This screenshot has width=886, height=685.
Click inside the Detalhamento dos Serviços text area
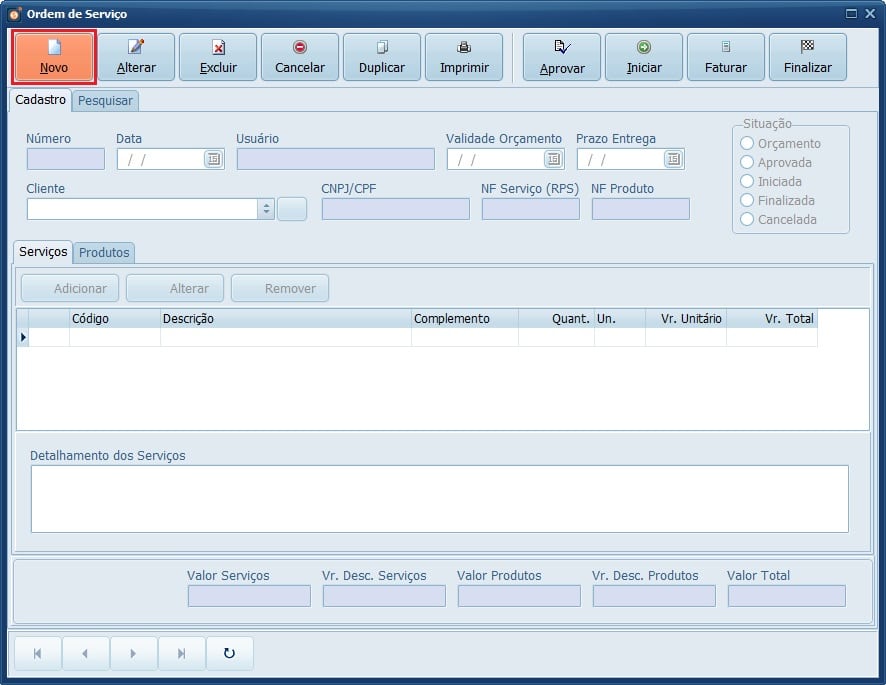pos(439,498)
